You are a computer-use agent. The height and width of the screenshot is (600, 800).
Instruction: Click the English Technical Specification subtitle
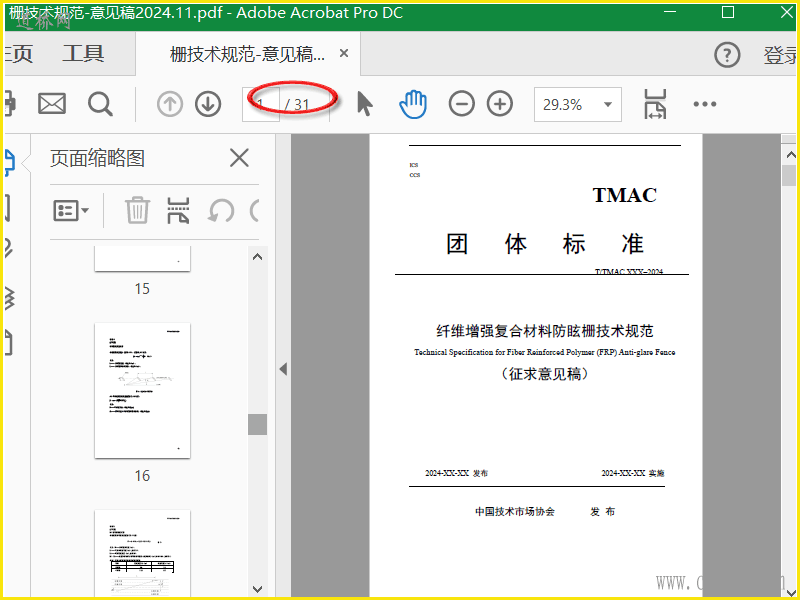(544, 352)
